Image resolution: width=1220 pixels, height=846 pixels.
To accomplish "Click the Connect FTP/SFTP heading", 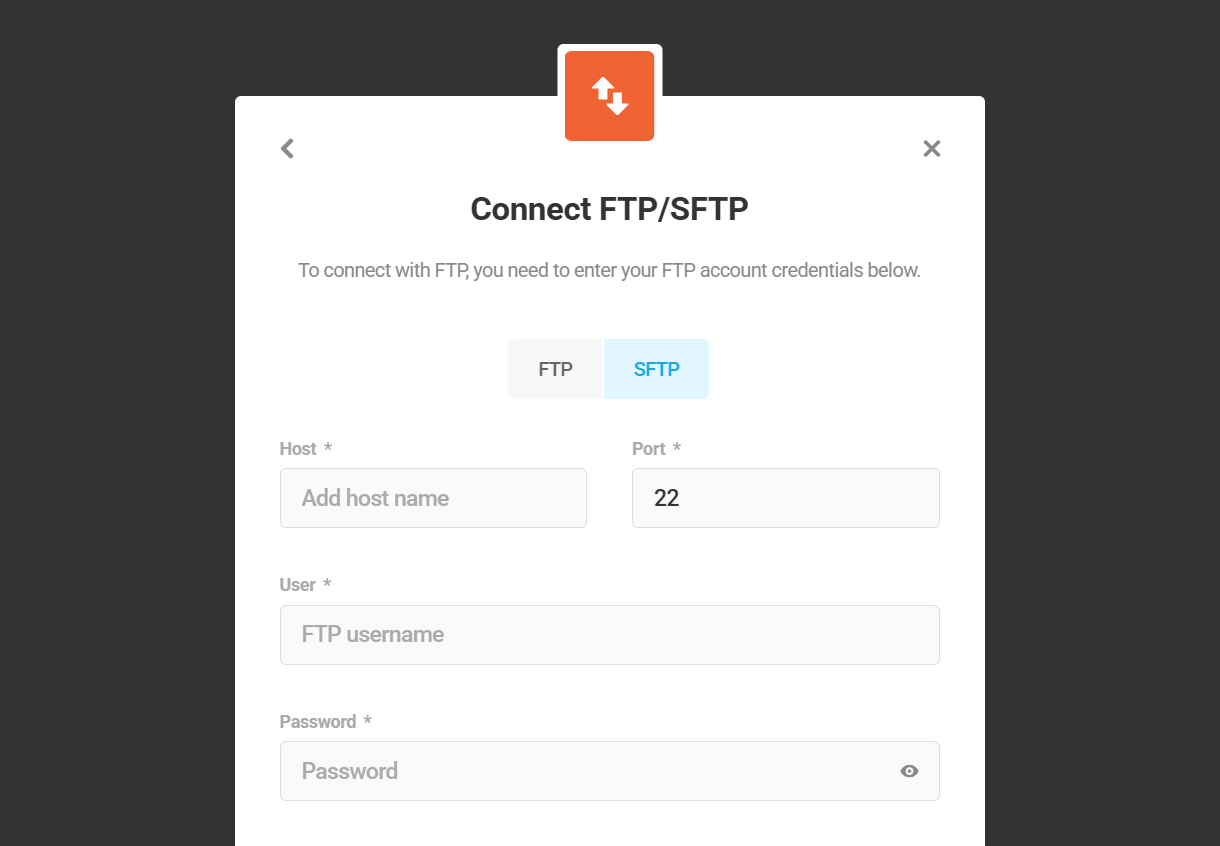I will pyautogui.click(x=609, y=209).
